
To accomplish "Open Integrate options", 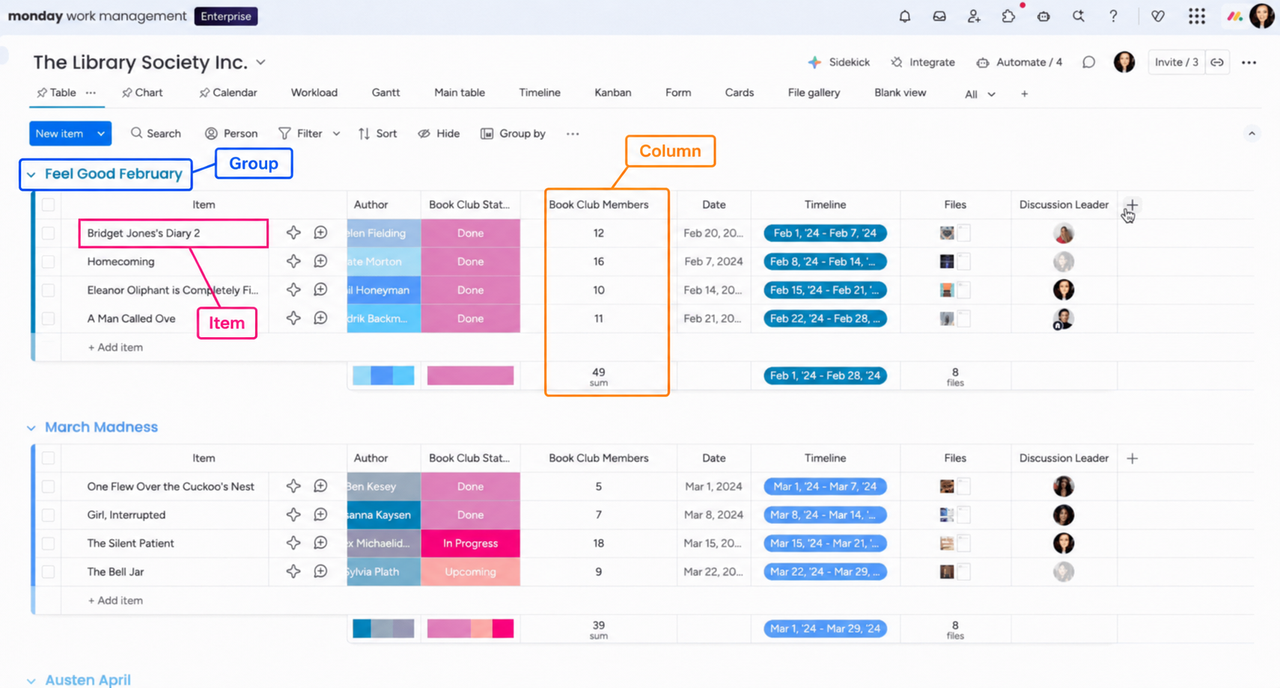I will [923, 62].
